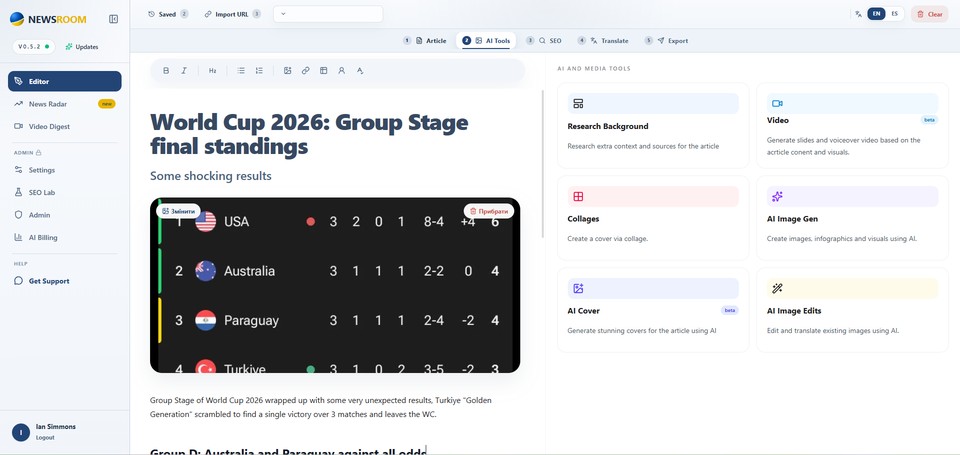Open Saved articles list
Image resolution: width=960 pixels, height=455 pixels.
pyautogui.click(x=168, y=14)
